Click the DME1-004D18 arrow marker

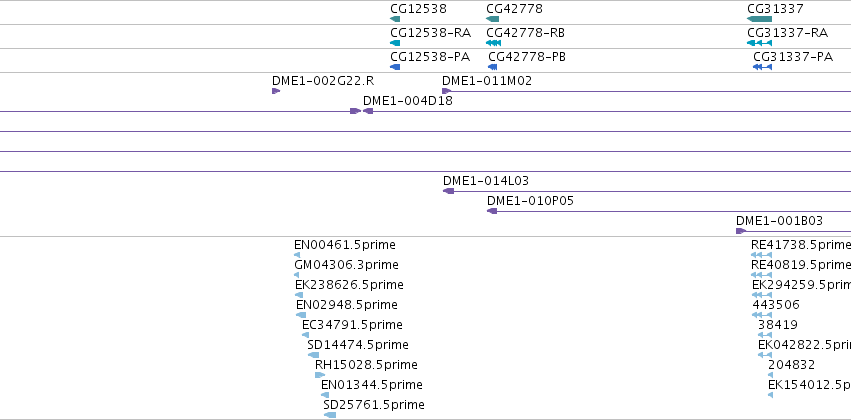pyautogui.click(x=368, y=111)
